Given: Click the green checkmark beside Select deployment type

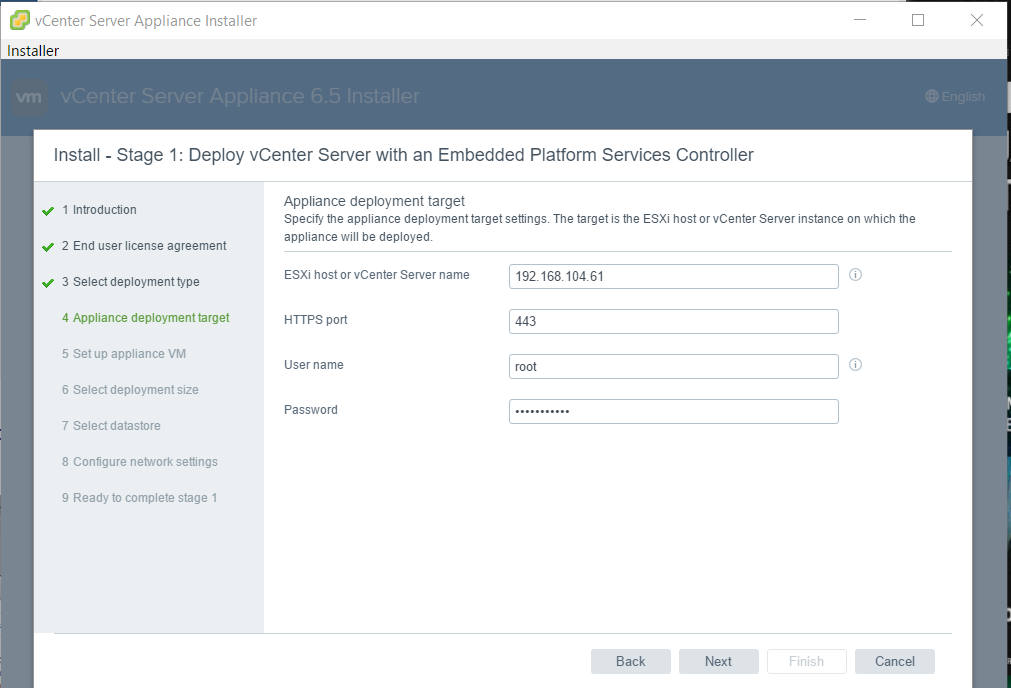Looking at the screenshot, I should tap(48, 283).
